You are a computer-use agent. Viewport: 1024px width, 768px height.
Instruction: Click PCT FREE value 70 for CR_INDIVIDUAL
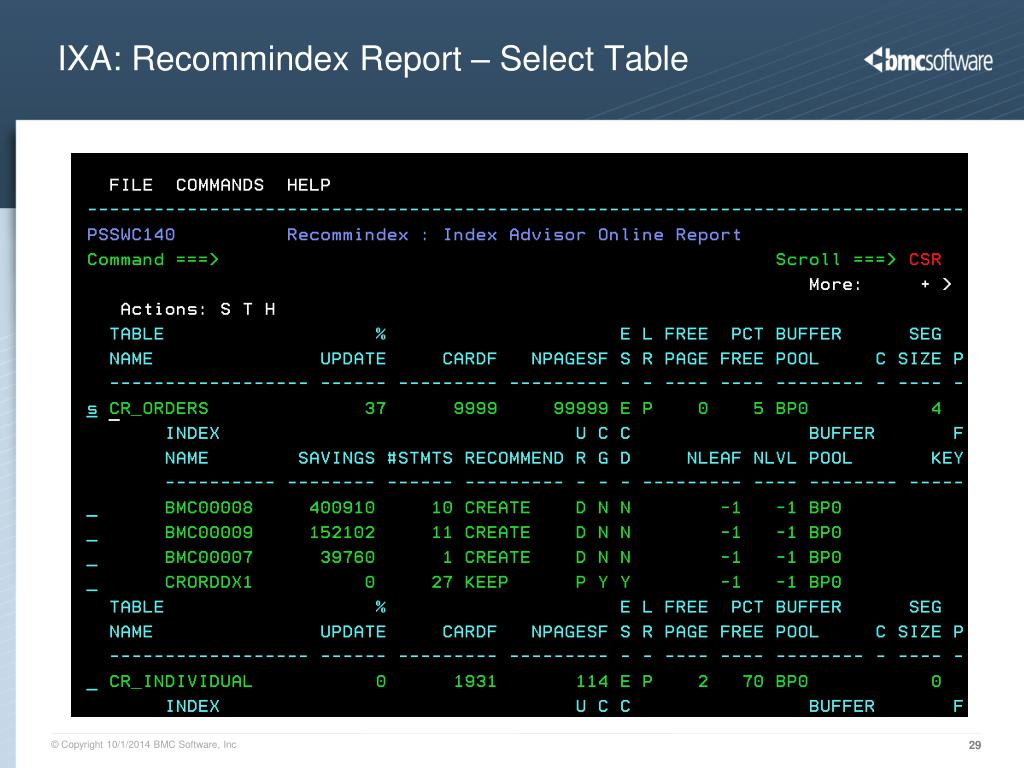752,681
